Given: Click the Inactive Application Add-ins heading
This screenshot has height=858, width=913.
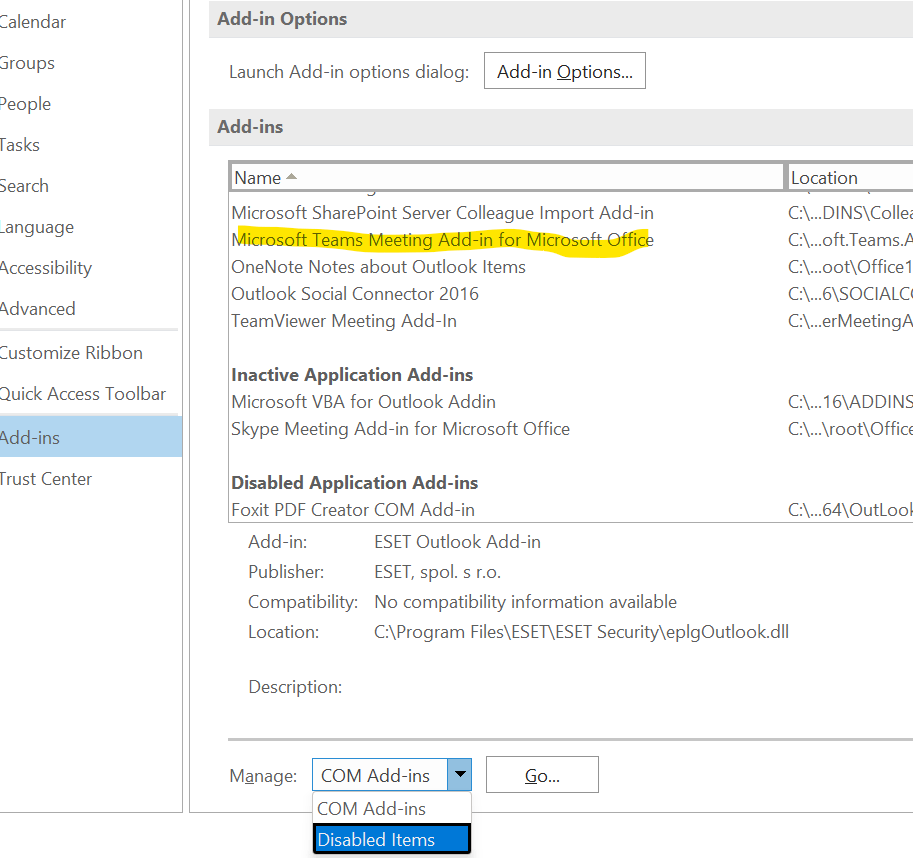Looking at the screenshot, I should [x=352, y=375].
